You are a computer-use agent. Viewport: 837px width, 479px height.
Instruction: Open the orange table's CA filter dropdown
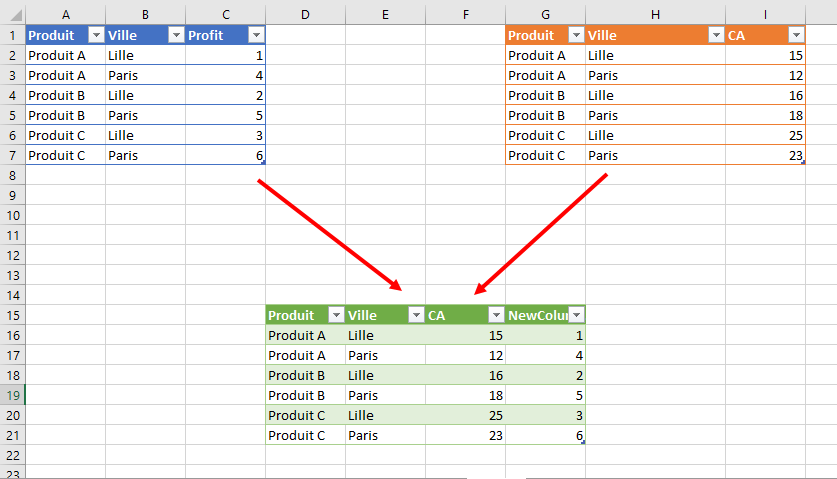pos(795,35)
